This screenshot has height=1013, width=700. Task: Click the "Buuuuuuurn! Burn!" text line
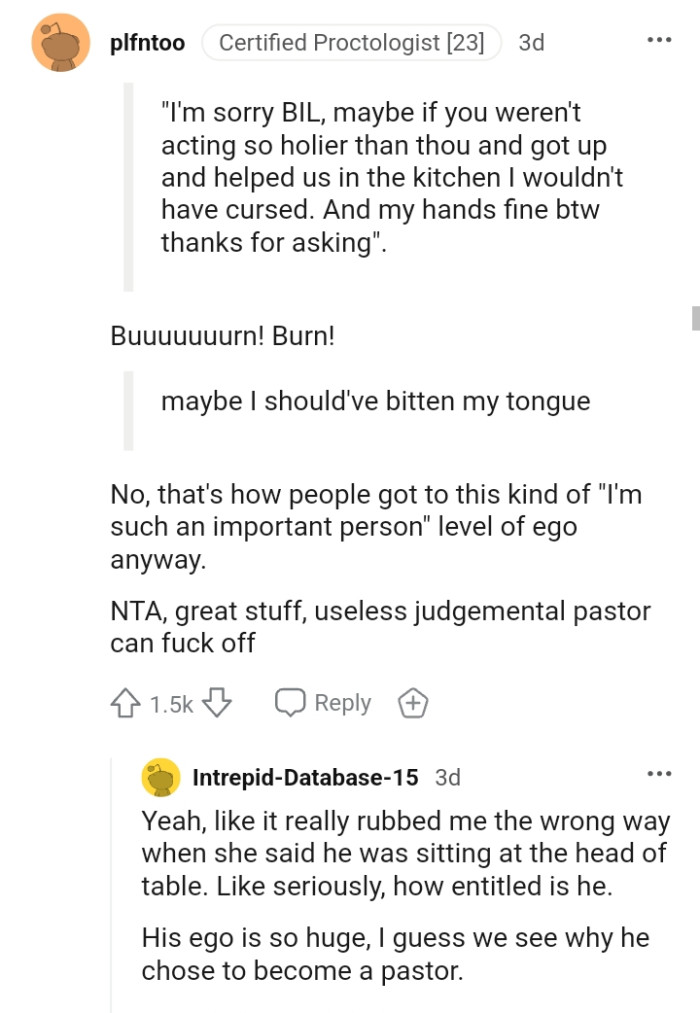point(222,337)
